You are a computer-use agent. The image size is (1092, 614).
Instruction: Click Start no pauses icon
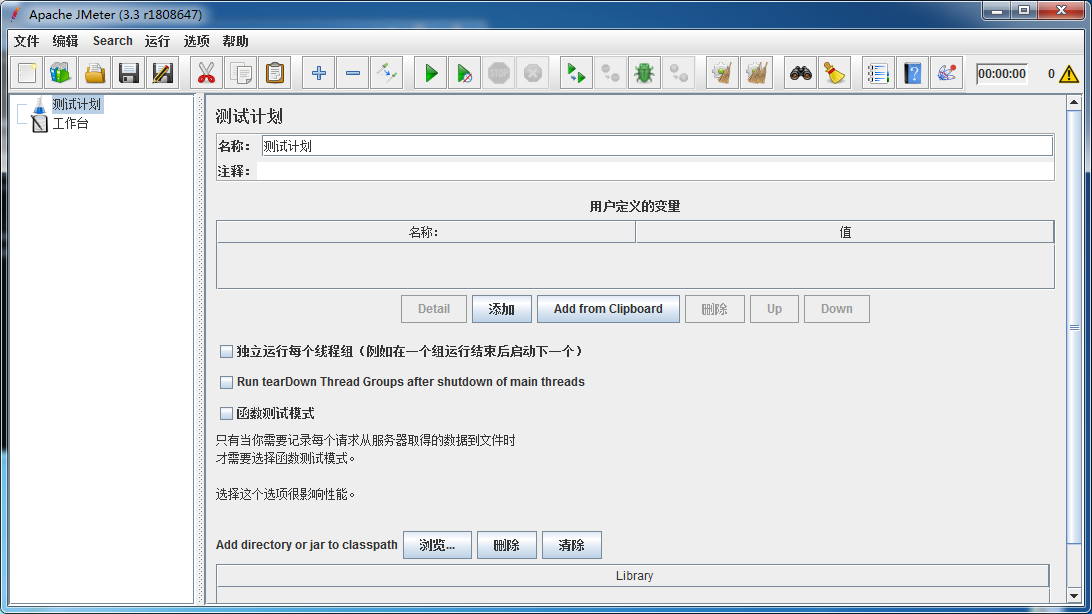pos(465,73)
